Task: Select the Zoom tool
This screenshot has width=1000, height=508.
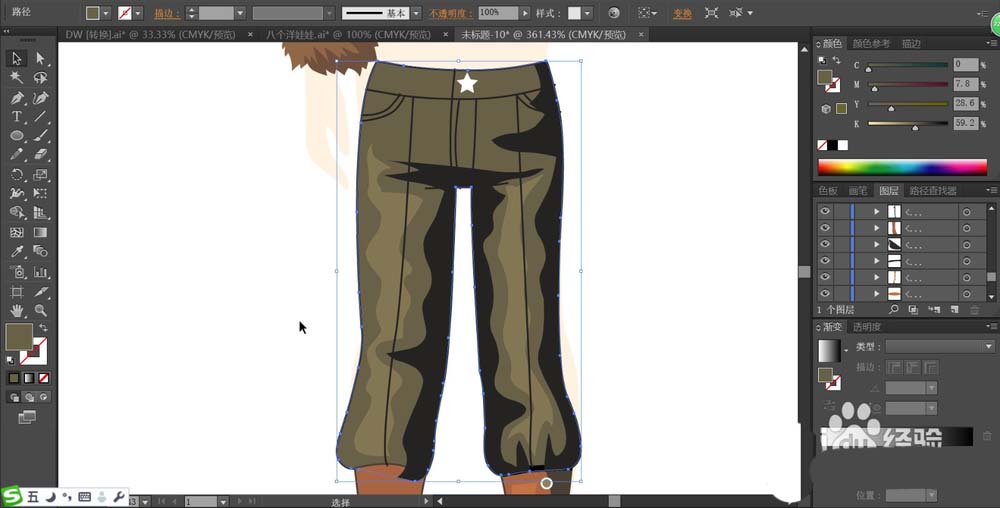Action: [41, 311]
